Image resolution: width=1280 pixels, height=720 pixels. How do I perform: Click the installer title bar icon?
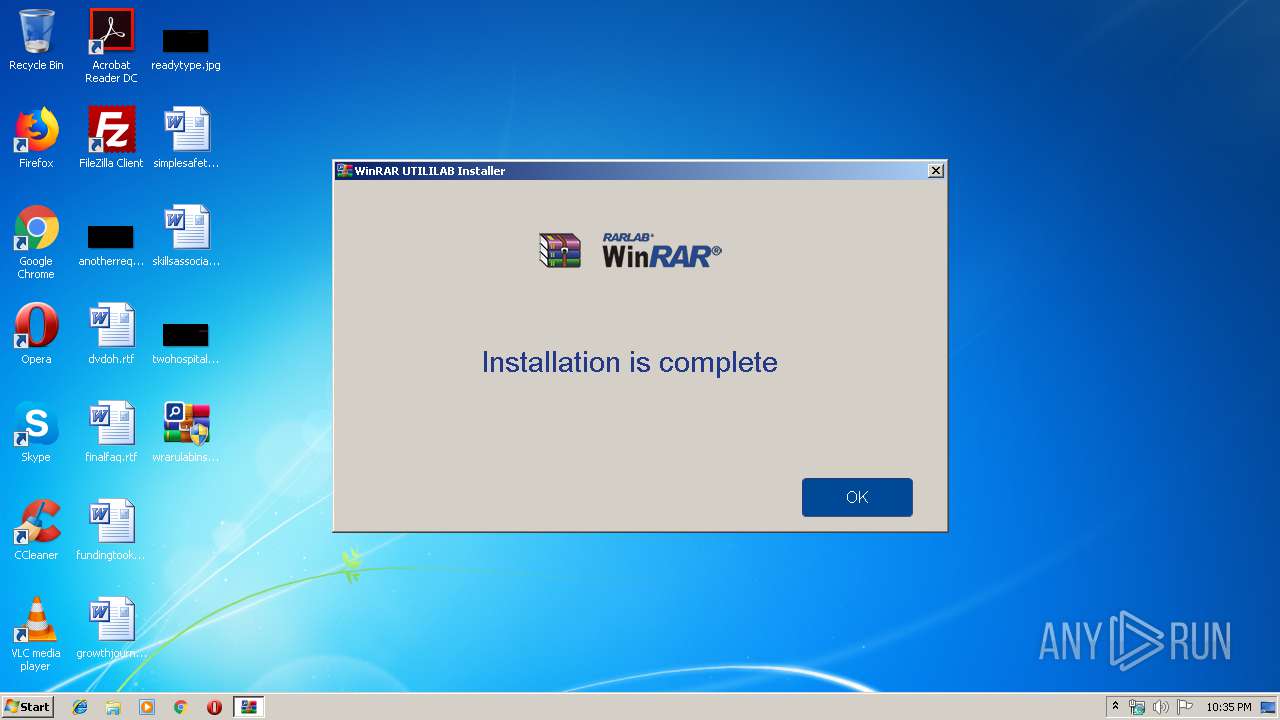click(x=344, y=171)
